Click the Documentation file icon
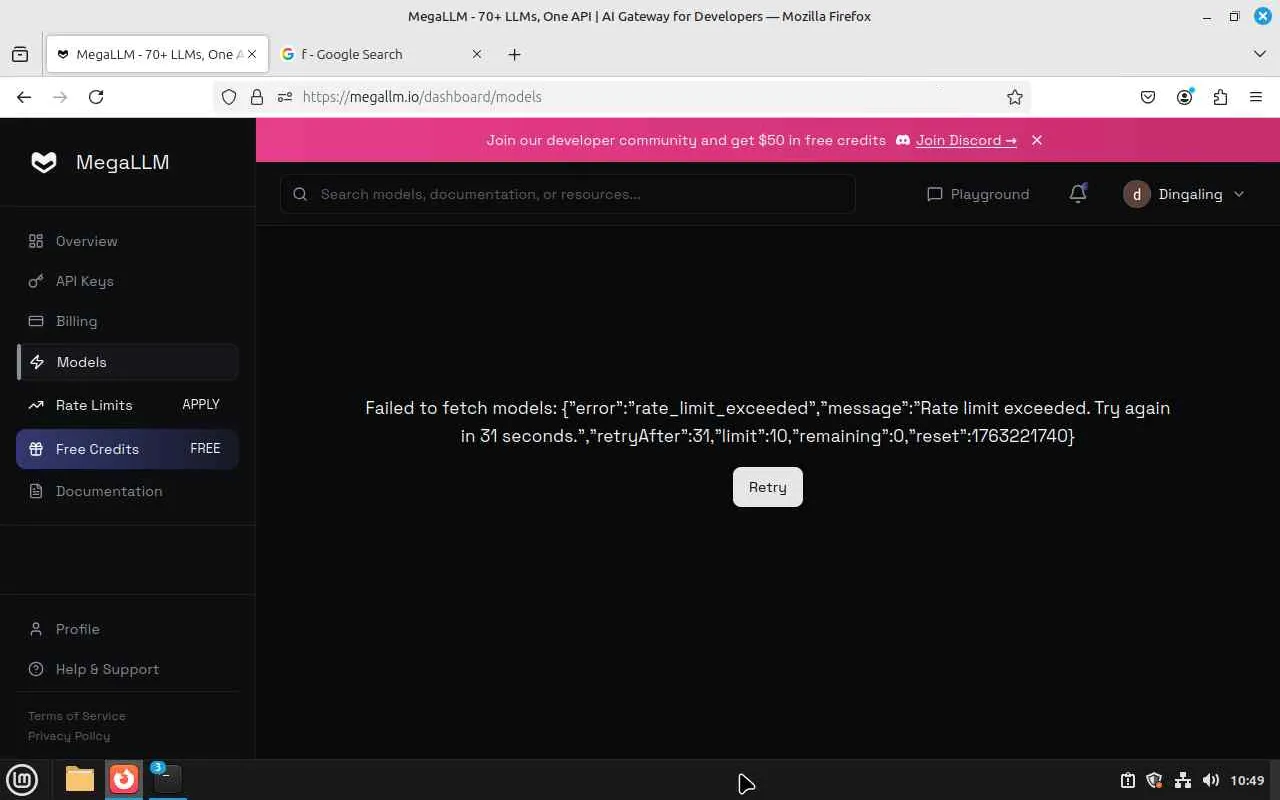Viewport: 1280px width, 800px height. point(36,491)
